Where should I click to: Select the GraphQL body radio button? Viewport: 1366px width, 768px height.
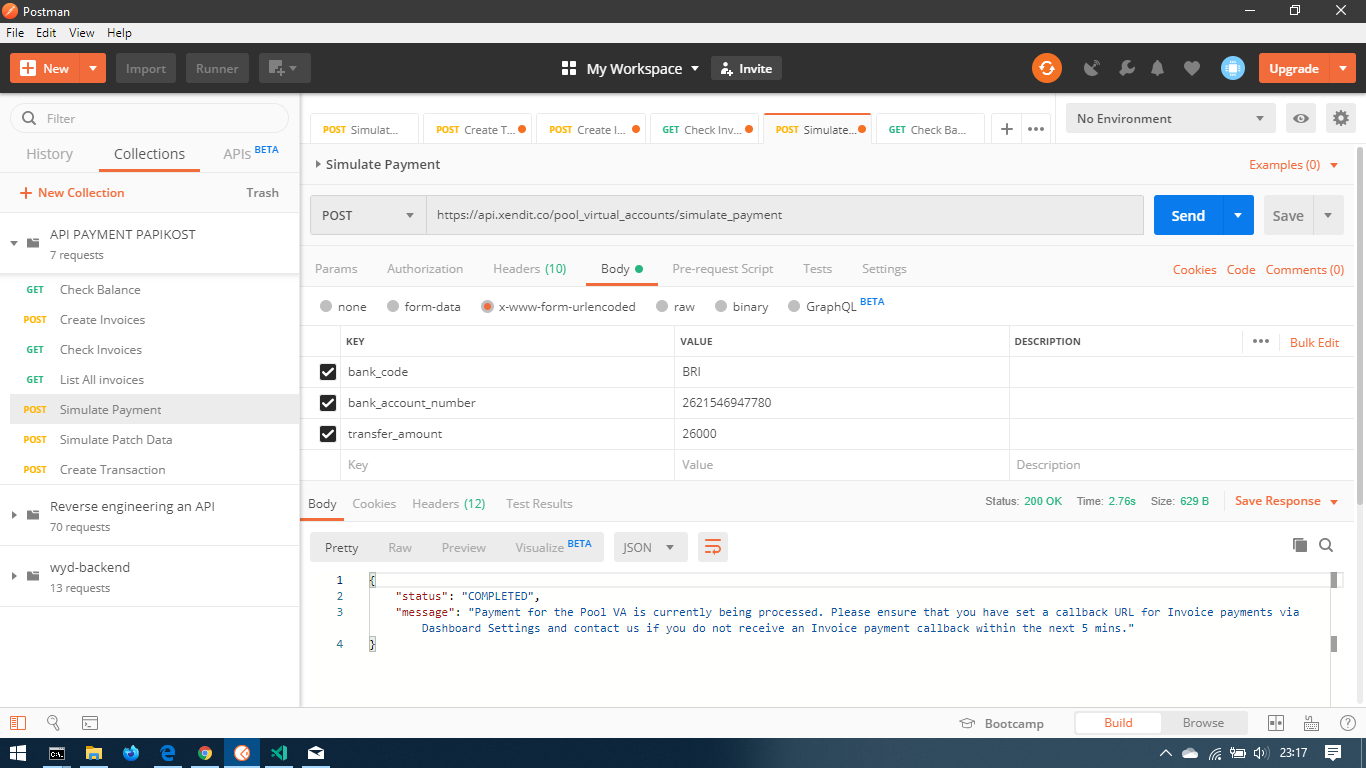coord(794,306)
